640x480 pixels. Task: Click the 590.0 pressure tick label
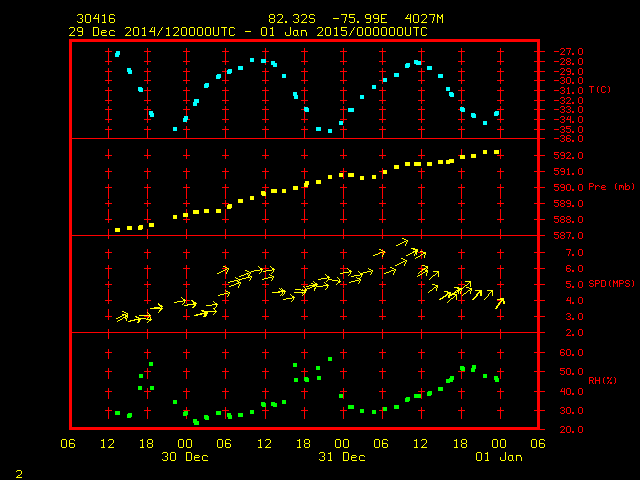click(x=568, y=188)
